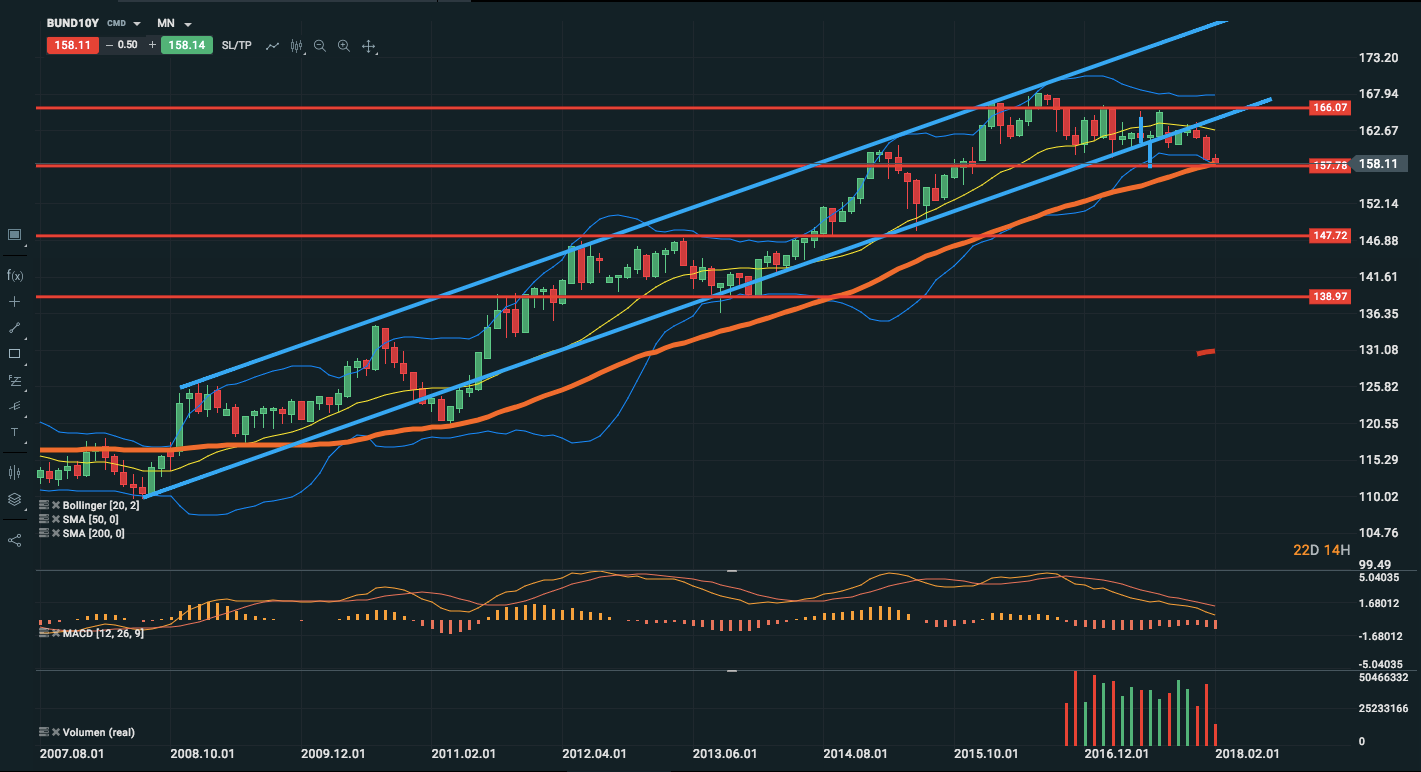Open the layers icon in sidebar
1421x772 pixels.
pos(14,499)
